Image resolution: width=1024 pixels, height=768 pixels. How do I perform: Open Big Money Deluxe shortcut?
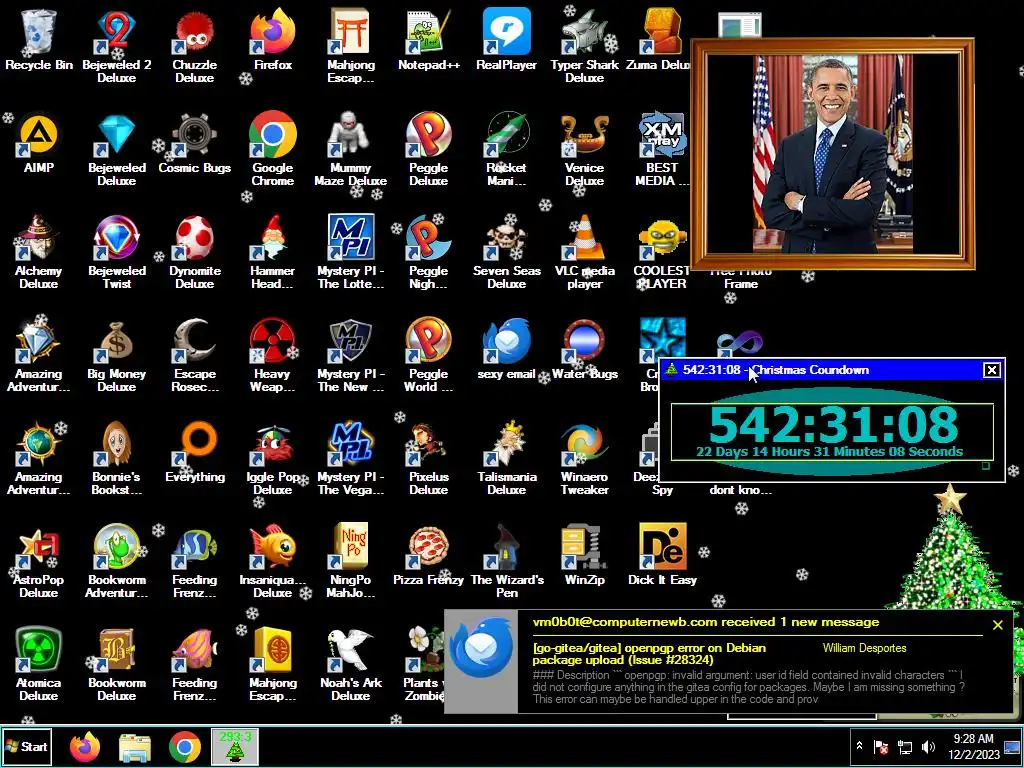point(116,355)
